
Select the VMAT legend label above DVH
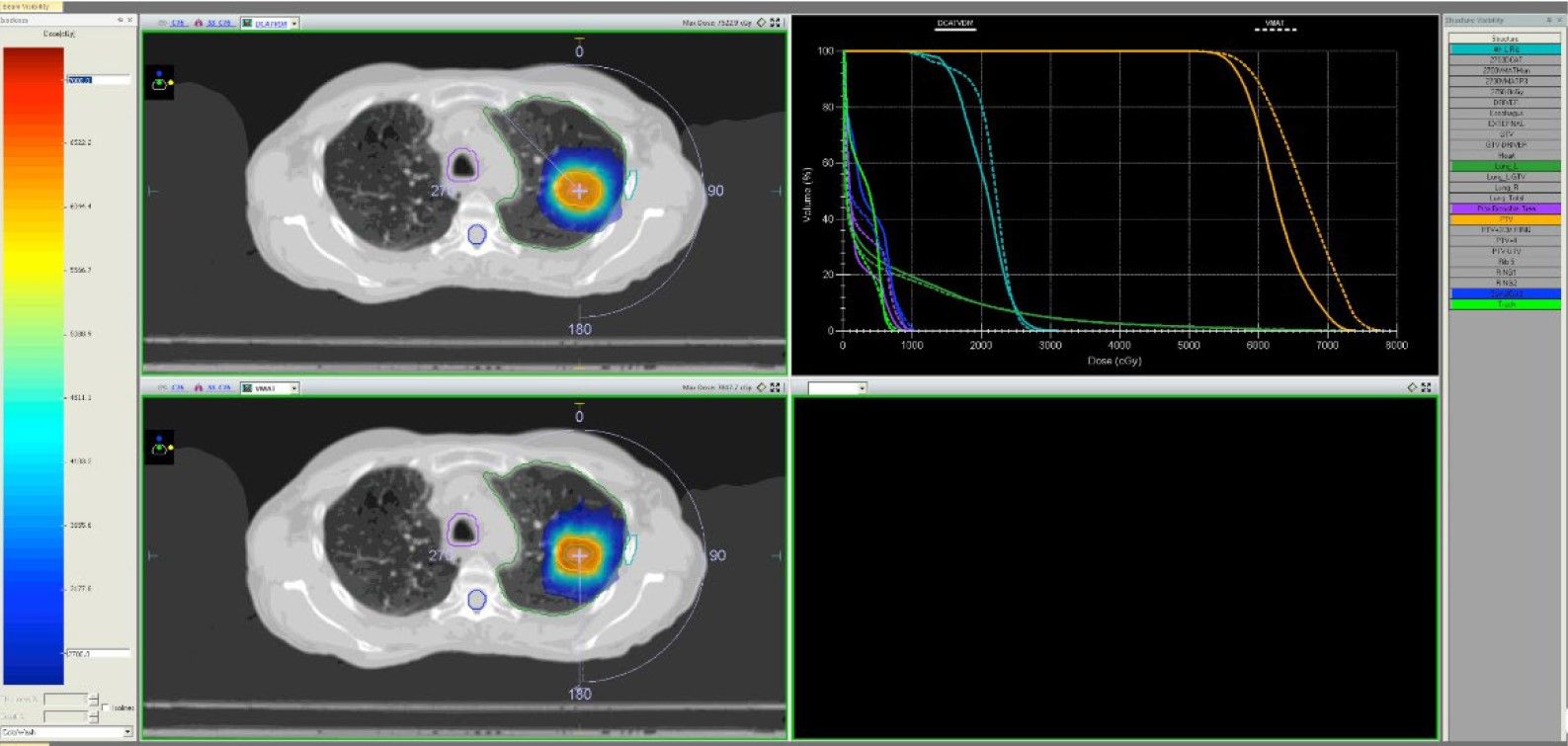1275,24
